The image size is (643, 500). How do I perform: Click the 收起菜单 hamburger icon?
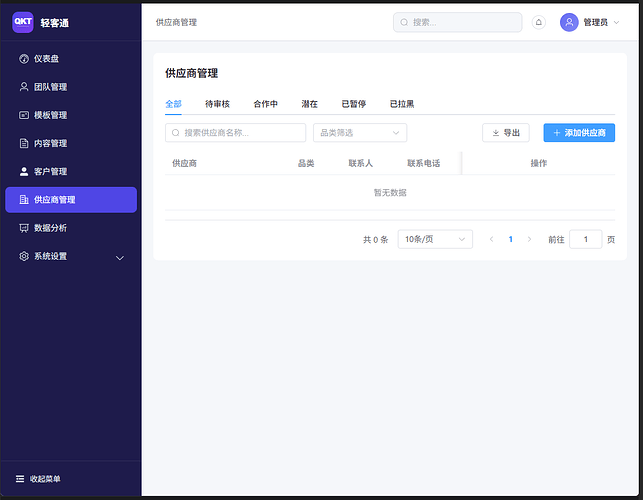[20, 479]
